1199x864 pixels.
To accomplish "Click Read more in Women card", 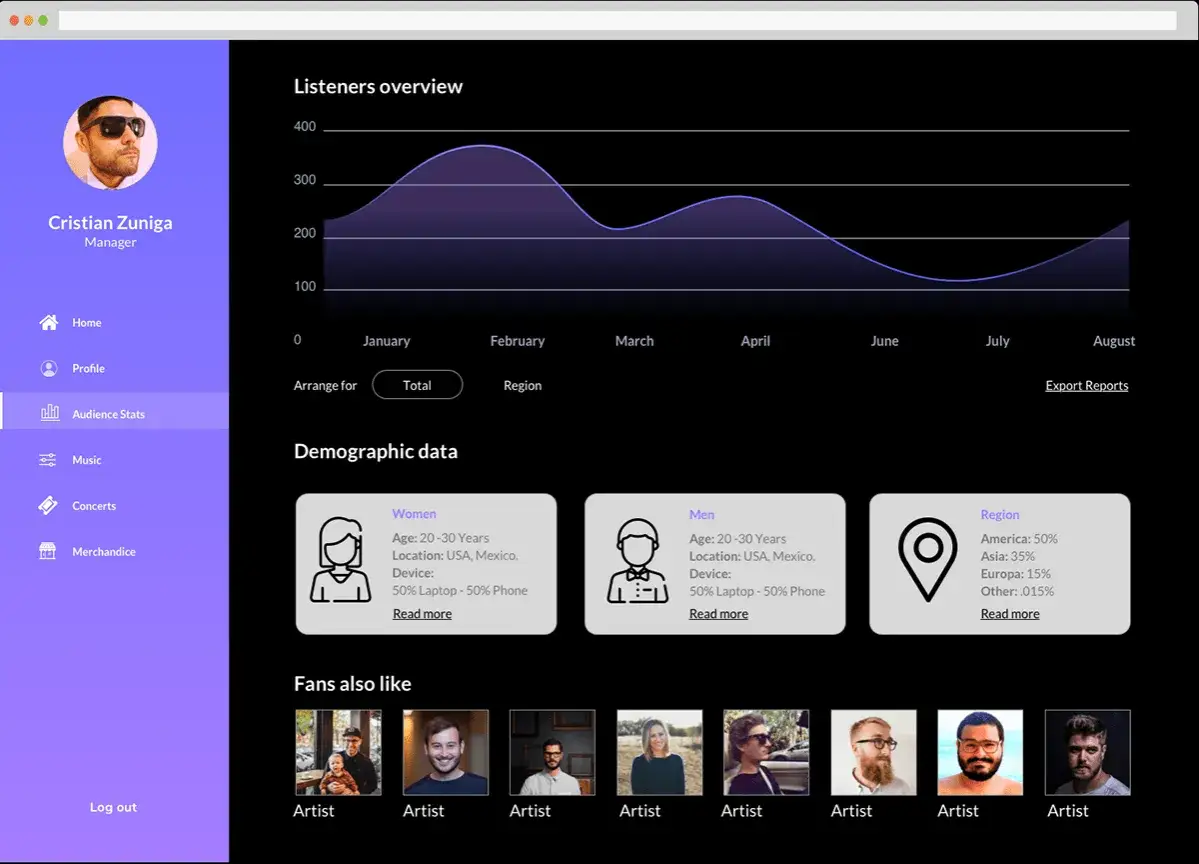I will pyautogui.click(x=422, y=614).
